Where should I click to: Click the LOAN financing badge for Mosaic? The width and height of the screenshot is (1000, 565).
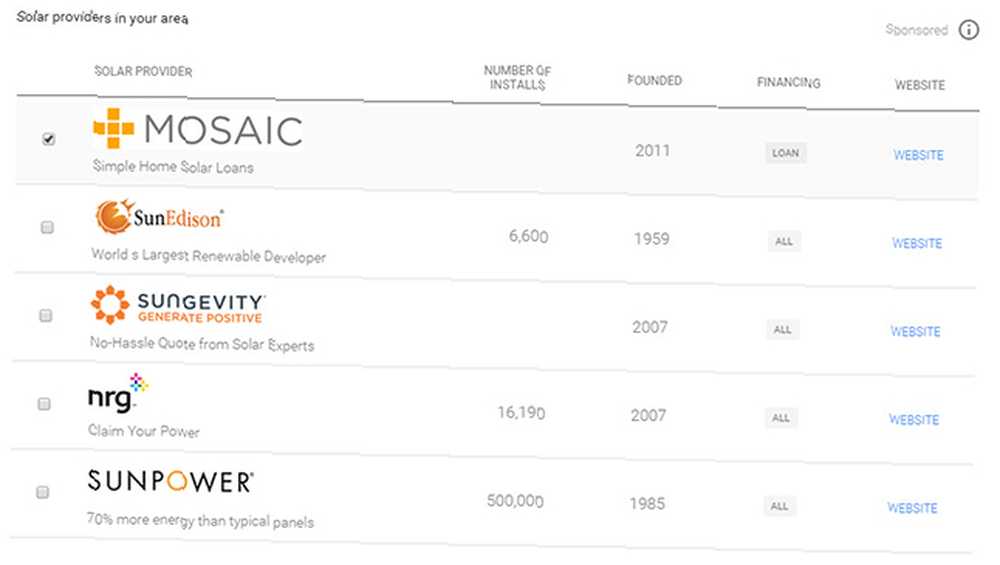(786, 153)
